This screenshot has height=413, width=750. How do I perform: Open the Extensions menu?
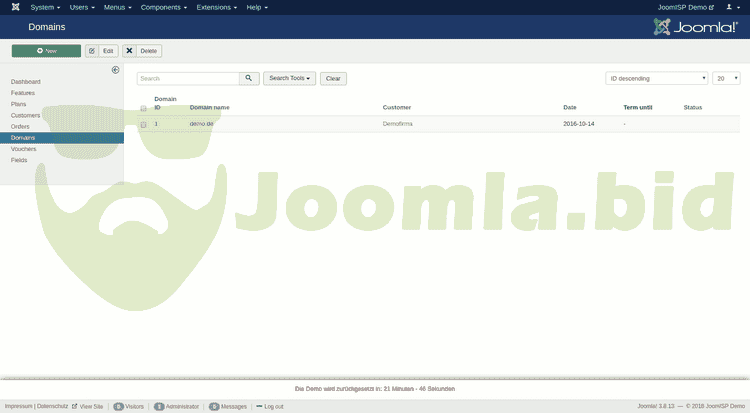[216, 7]
